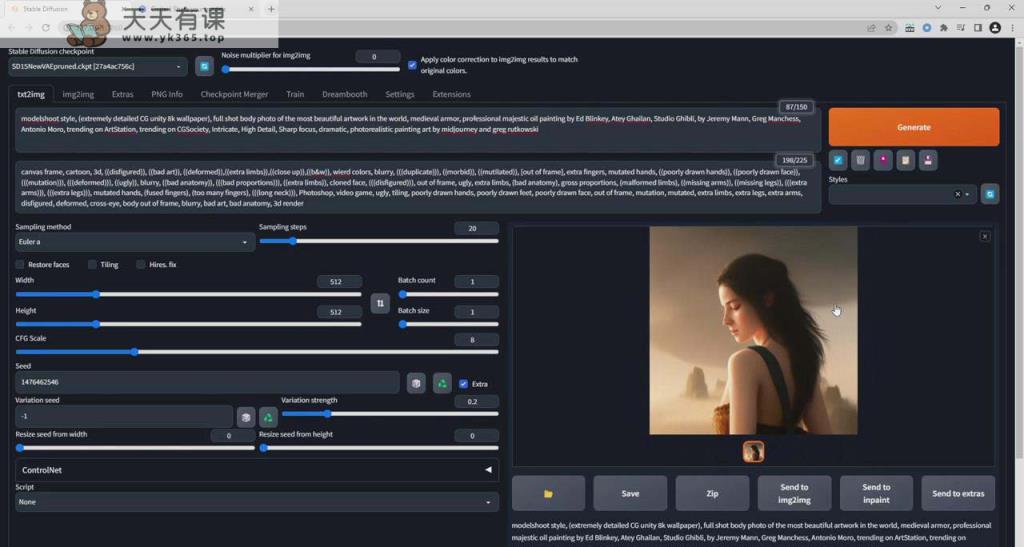Reuse last seed with recycle icon
The height and width of the screenshot is (547, 1024).
click(442, 383)
